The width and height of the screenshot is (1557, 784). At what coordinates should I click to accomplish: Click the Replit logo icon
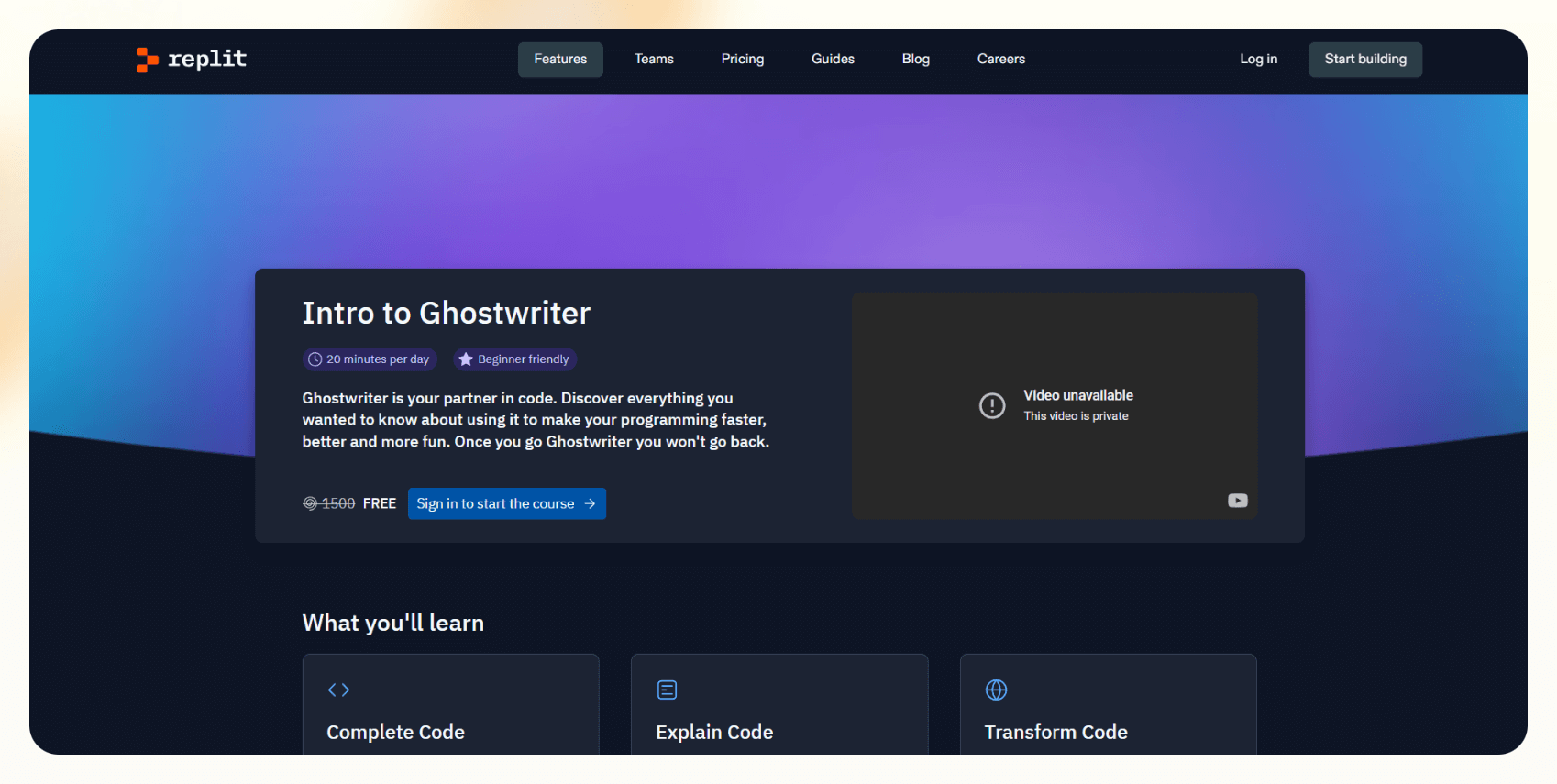(x=147, y=60)
